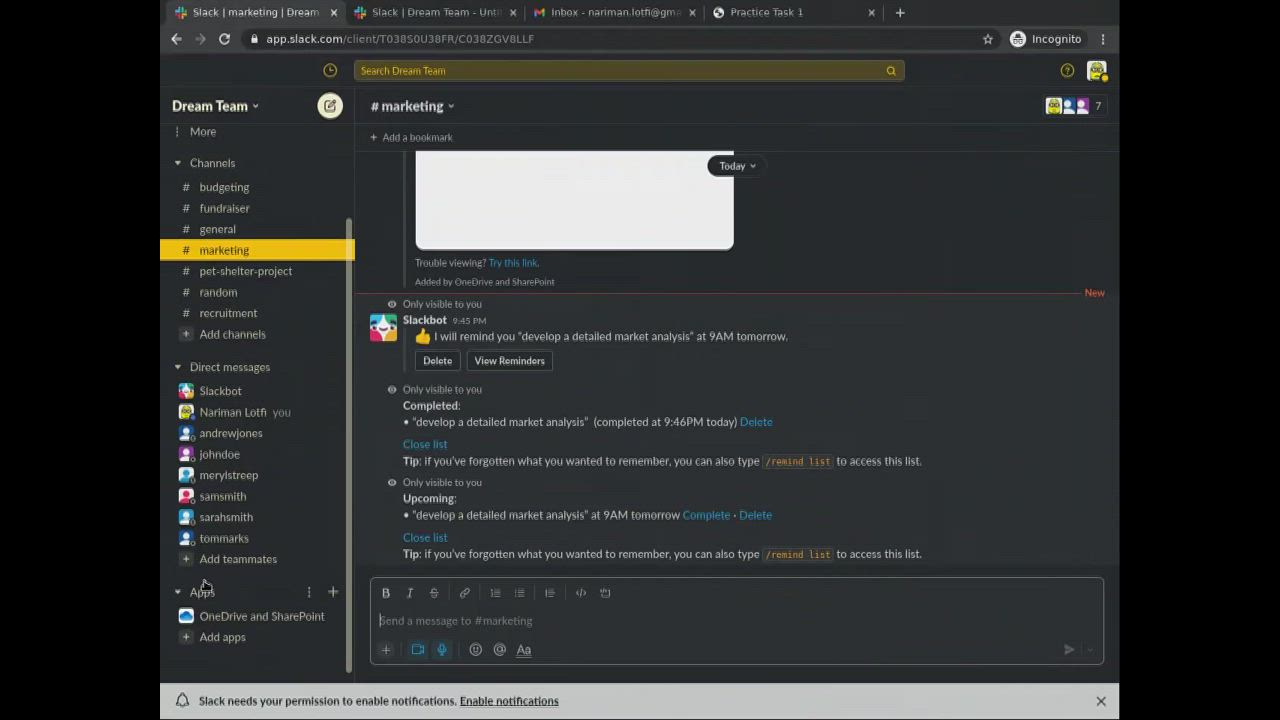Viewport: 1280px width, 720px height.
Task: Click the Enable notifications link
Action: pyautogui.click(x=509, y=701)
